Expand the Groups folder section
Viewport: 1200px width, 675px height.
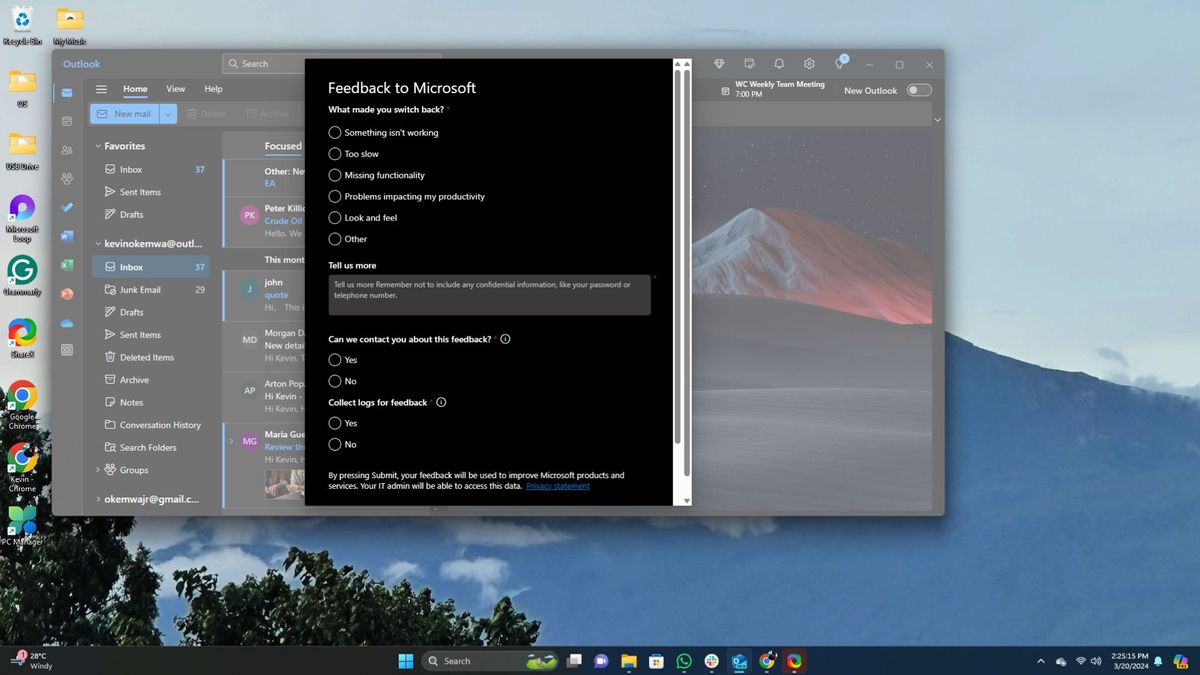coord(97,469)
